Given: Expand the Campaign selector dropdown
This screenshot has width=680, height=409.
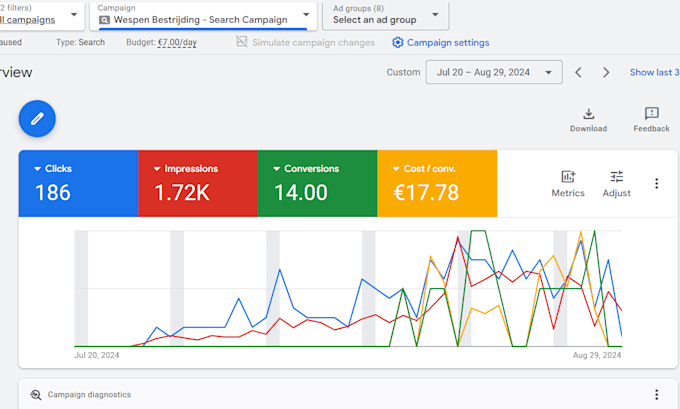Looking at the screenshot, I should tap(203, 16).
